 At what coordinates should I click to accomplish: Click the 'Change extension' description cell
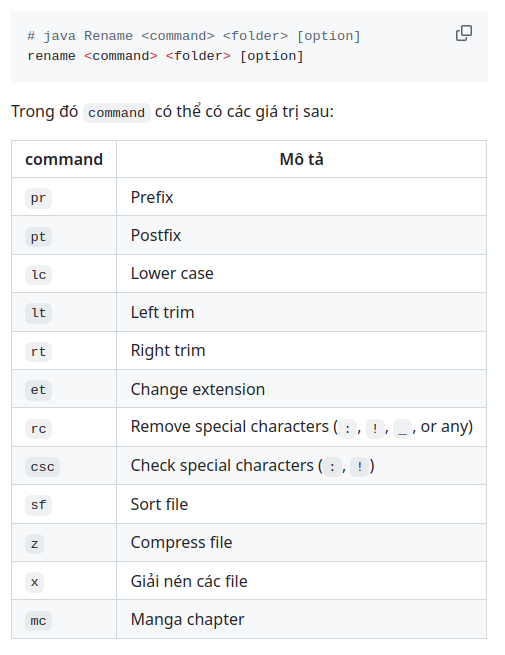coord(301,389)
